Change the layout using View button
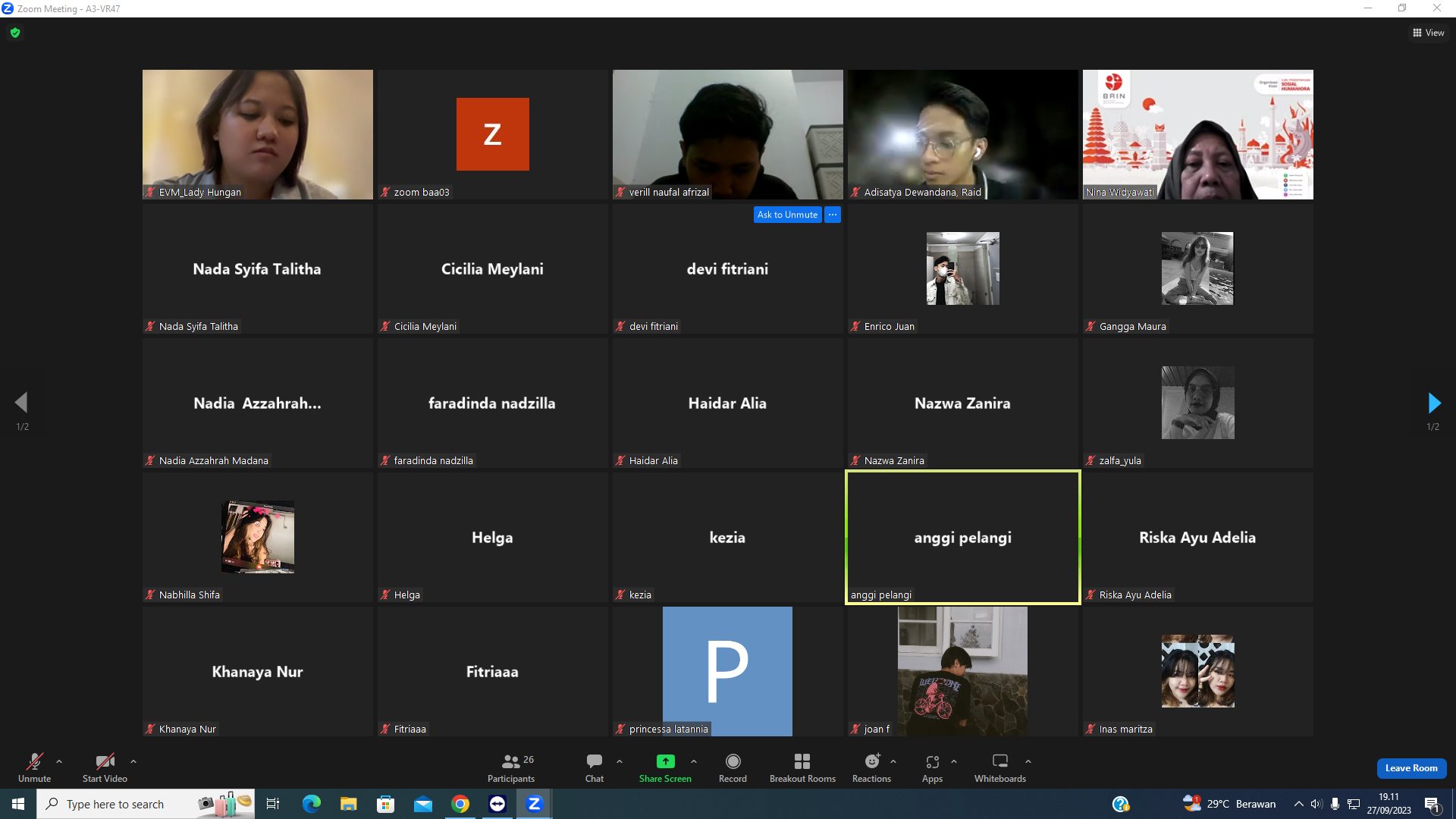Screen dimensions: 1456x819 point(1429,33)
